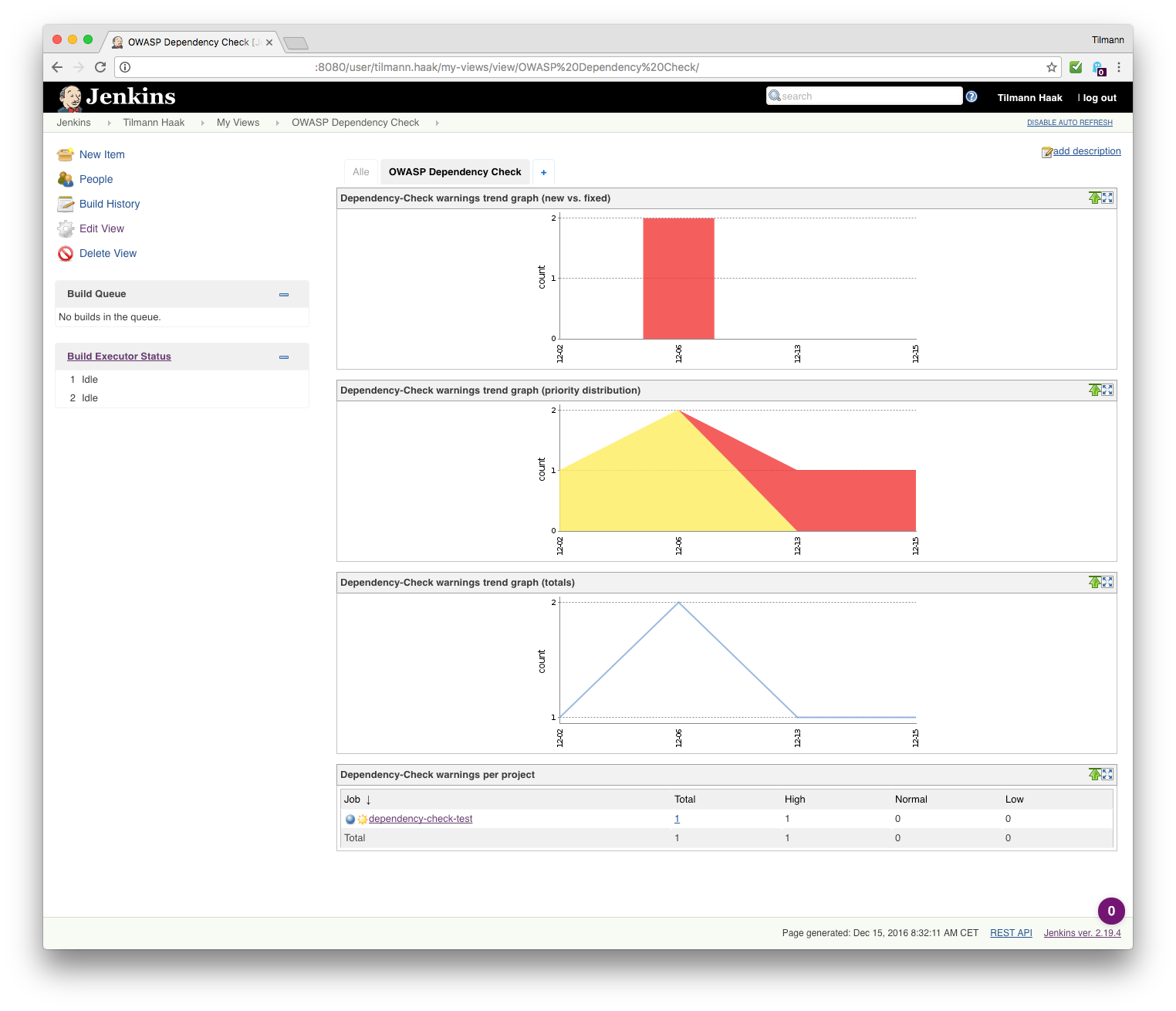Click the People icon in sidebar

tap(66, 179)
